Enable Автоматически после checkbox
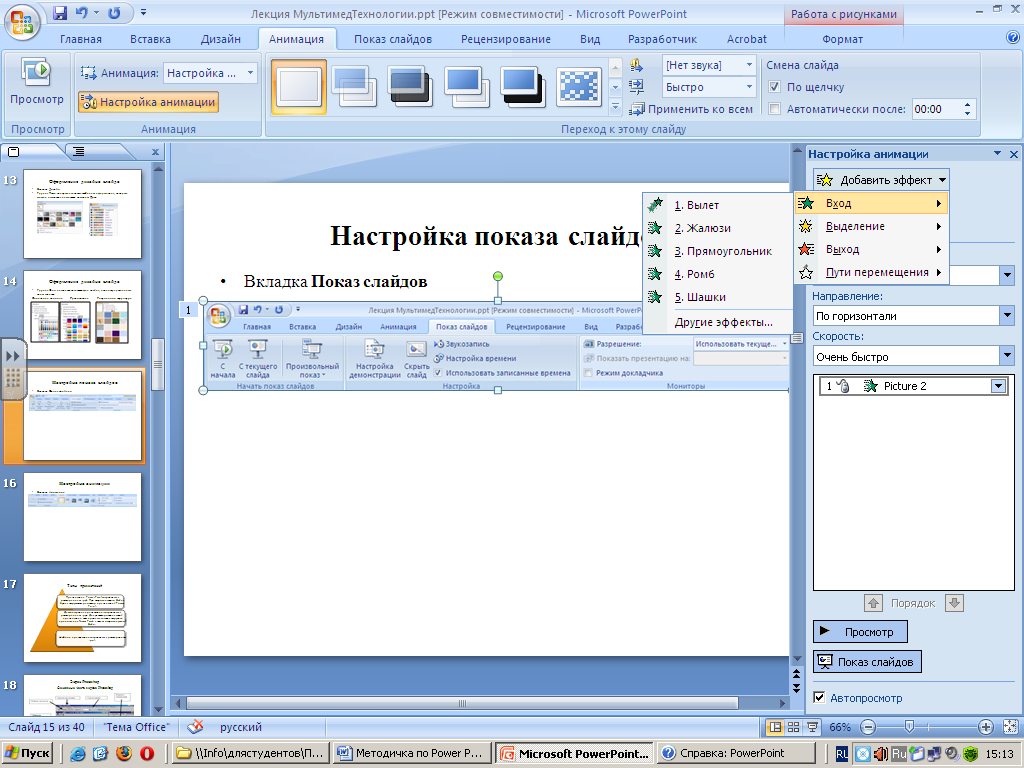The image size is (1024, 768). coord(775,109)
